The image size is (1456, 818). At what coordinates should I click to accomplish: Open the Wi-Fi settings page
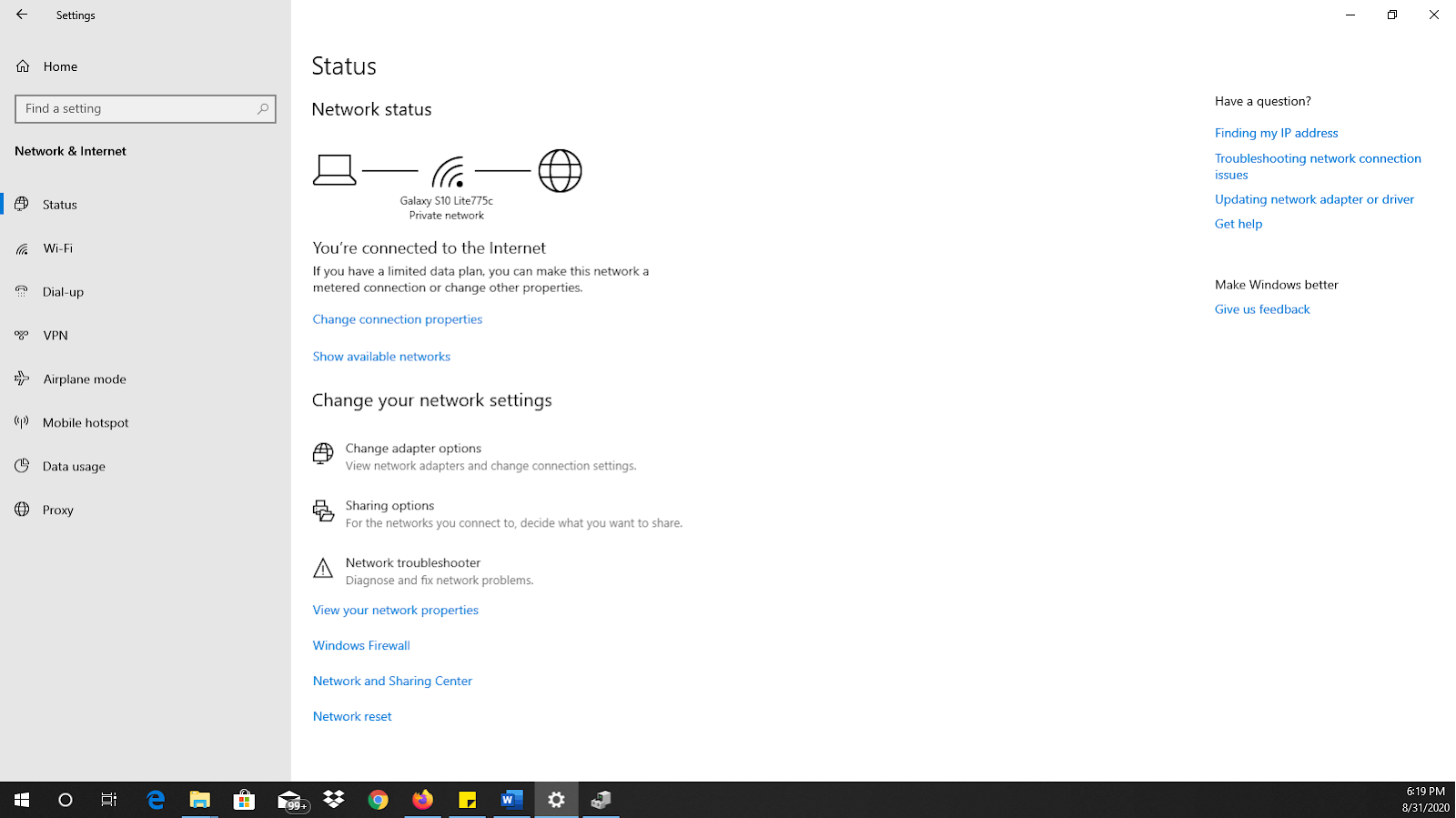click(x=57, y=248)
